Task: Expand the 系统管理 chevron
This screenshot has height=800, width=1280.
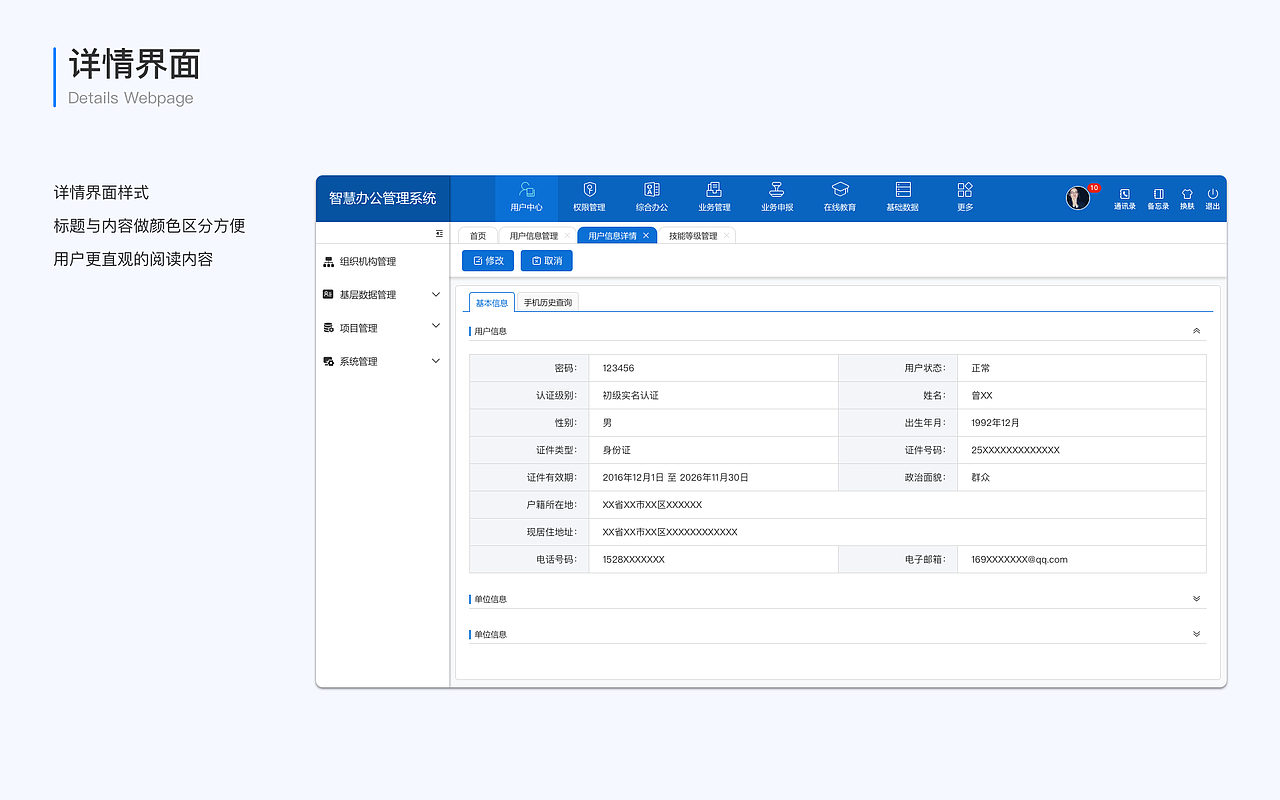Action: coord(435,361)
